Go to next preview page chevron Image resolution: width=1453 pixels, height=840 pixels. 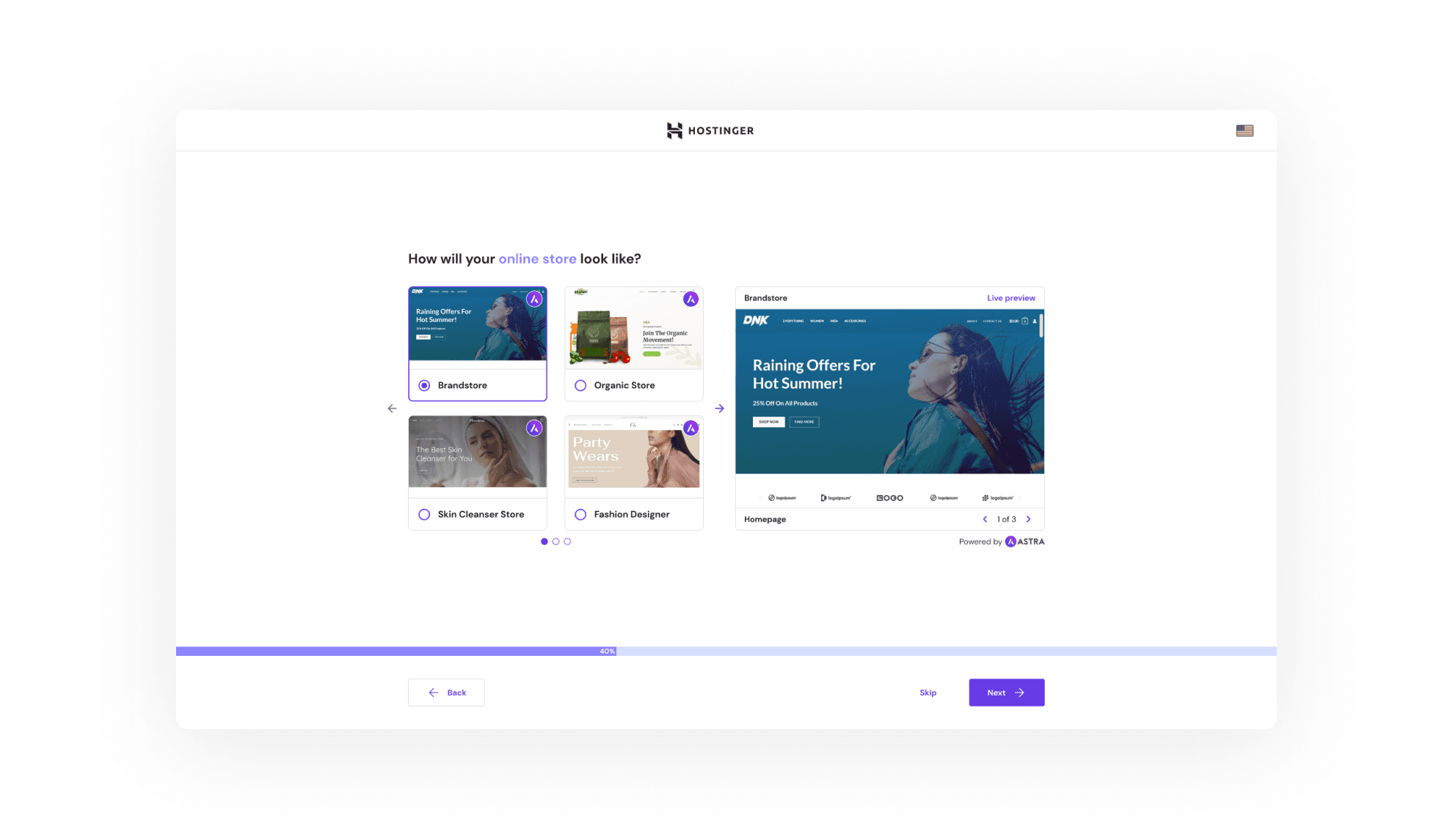1028,519
